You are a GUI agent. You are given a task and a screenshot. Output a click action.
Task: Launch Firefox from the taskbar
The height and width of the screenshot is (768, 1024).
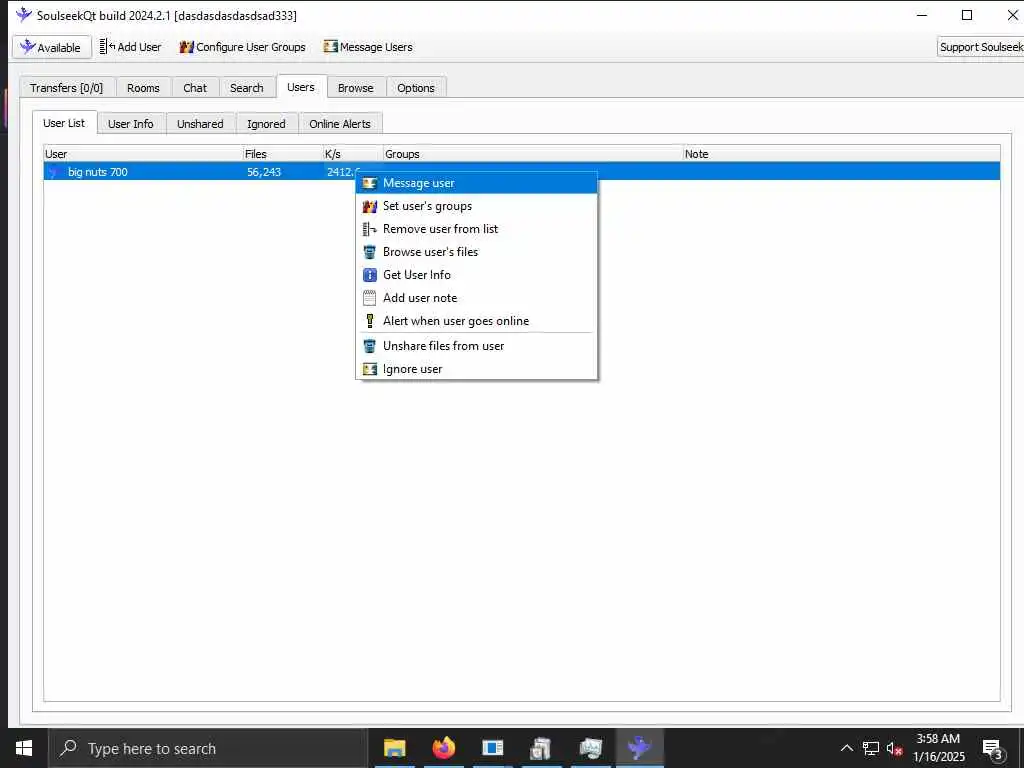[443, 748]
